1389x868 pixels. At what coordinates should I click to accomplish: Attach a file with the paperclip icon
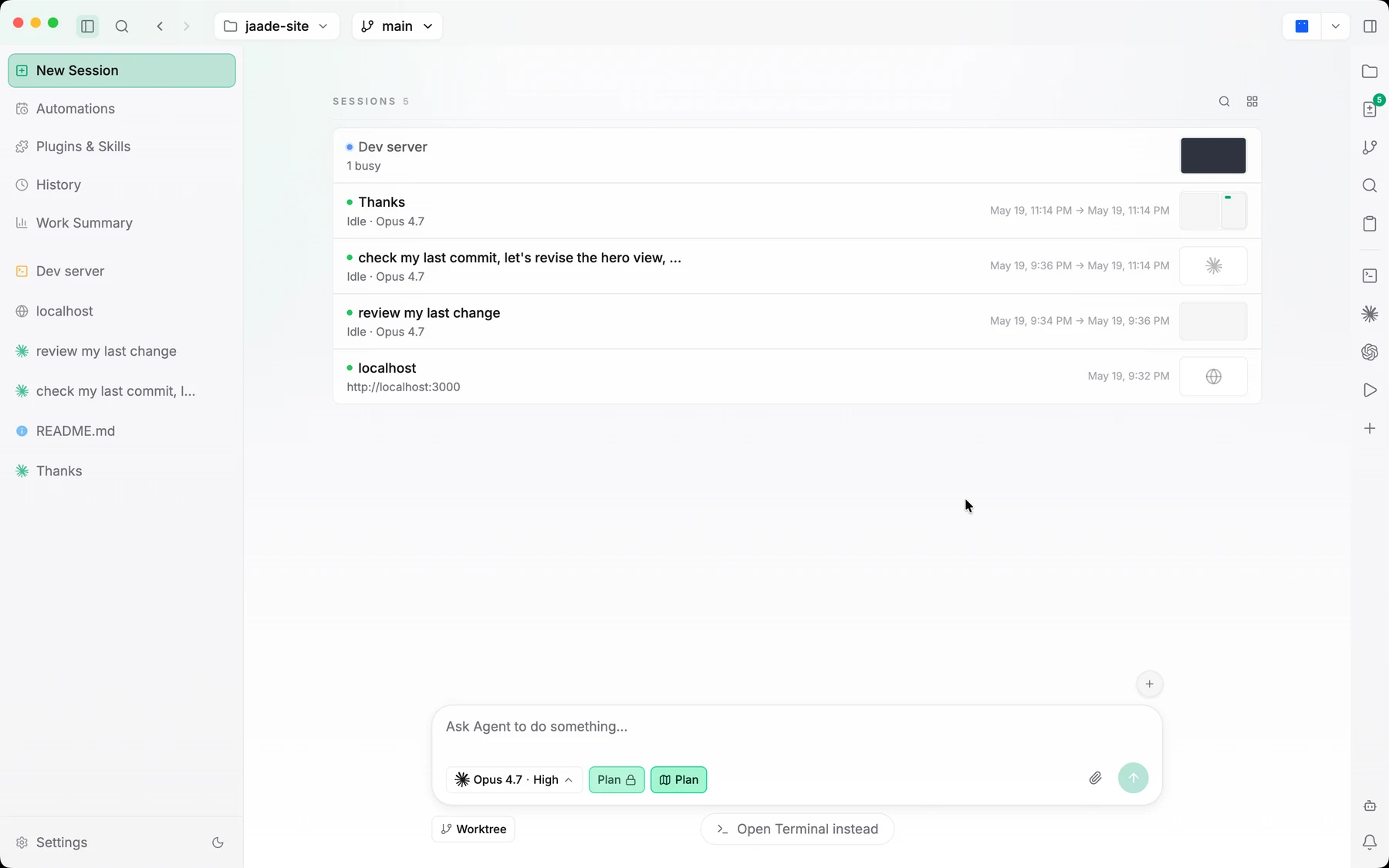pos(1095,778)
